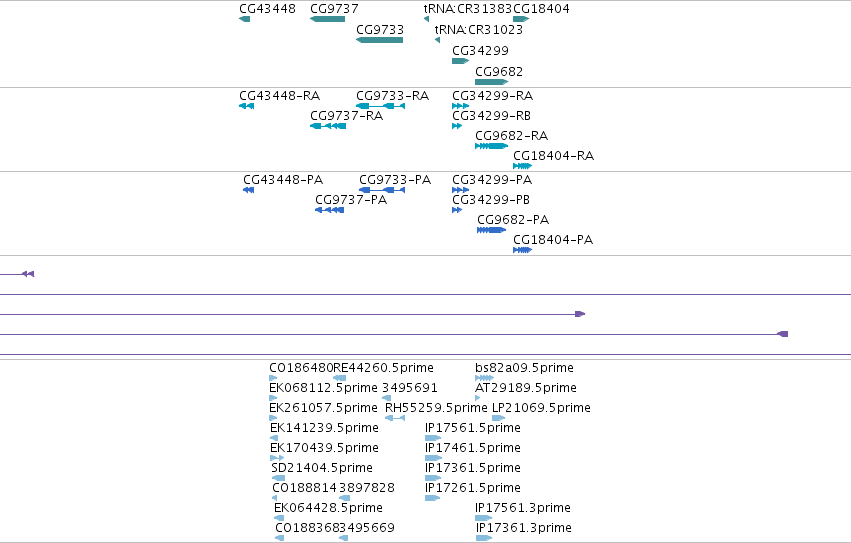Image resolution: width=851 pixels, height=543 pixels.
Task: Select EST label IP17261.5prime
Action: 473,489
